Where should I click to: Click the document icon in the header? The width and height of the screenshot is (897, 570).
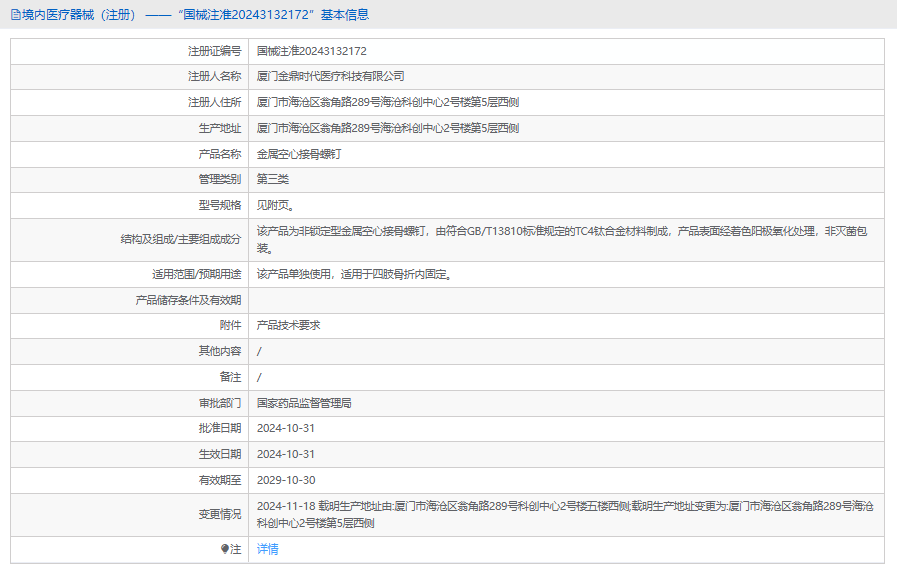tap(15, 15)
